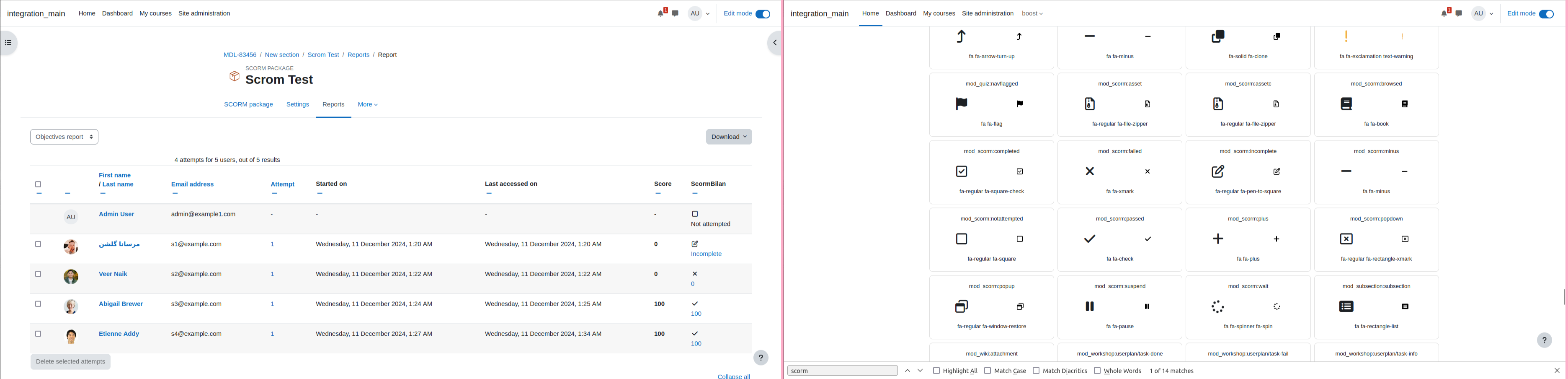Open messaging chat icon in right window

click(1459, 13)
